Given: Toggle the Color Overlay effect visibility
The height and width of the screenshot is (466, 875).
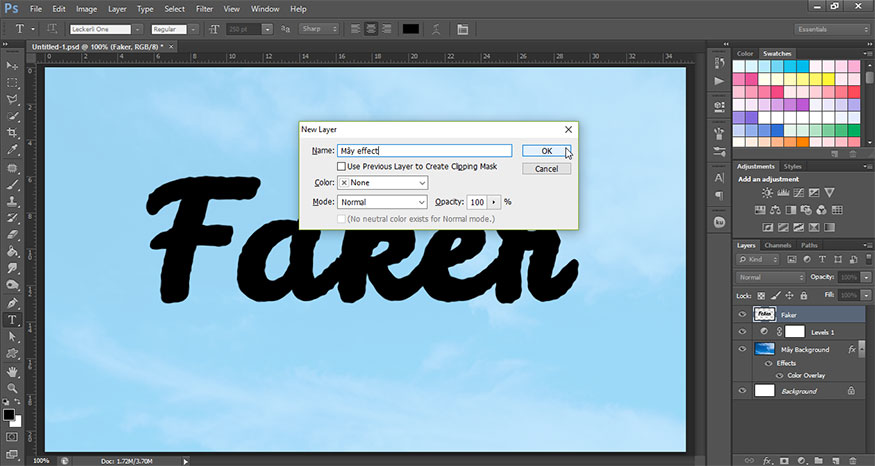Looking at the screenshot, I should (780, 376).
